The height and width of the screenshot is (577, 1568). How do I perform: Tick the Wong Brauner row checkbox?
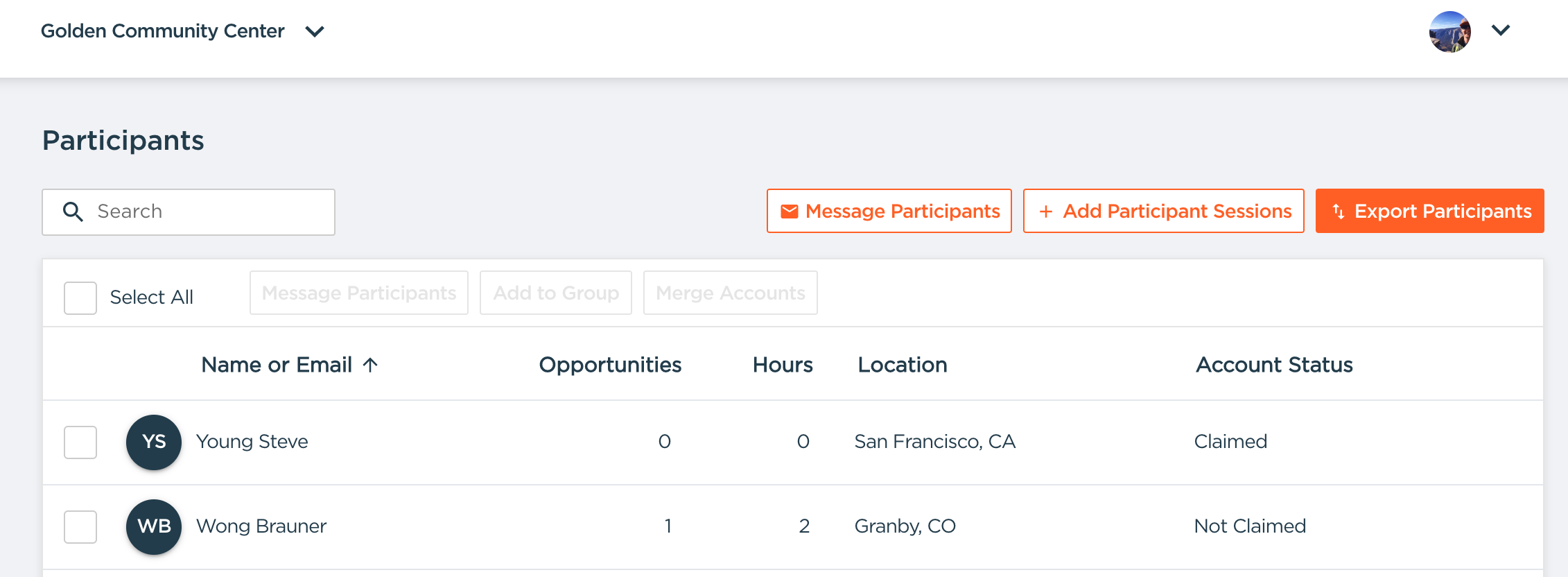coord(80,527)
